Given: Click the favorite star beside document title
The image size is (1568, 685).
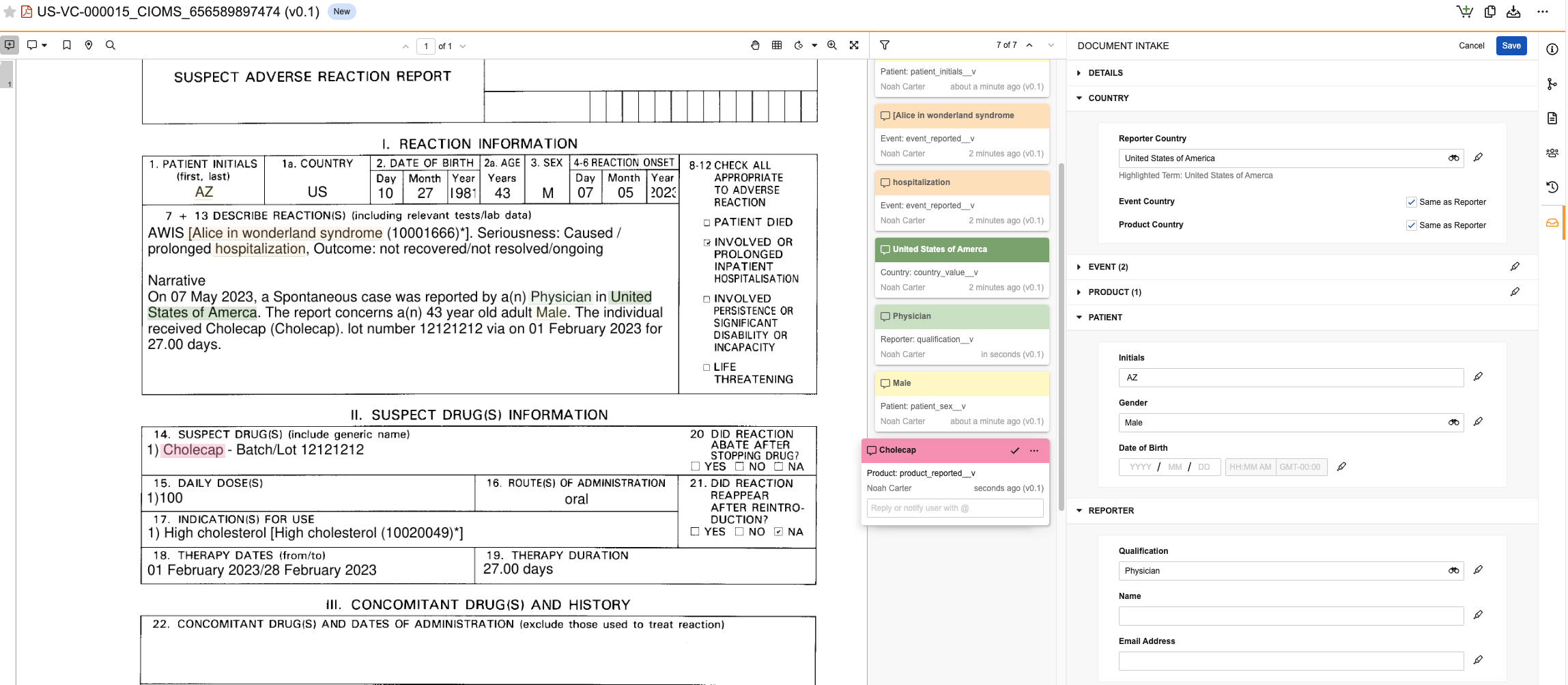Looking at the screenshot, I should point(10,12).
